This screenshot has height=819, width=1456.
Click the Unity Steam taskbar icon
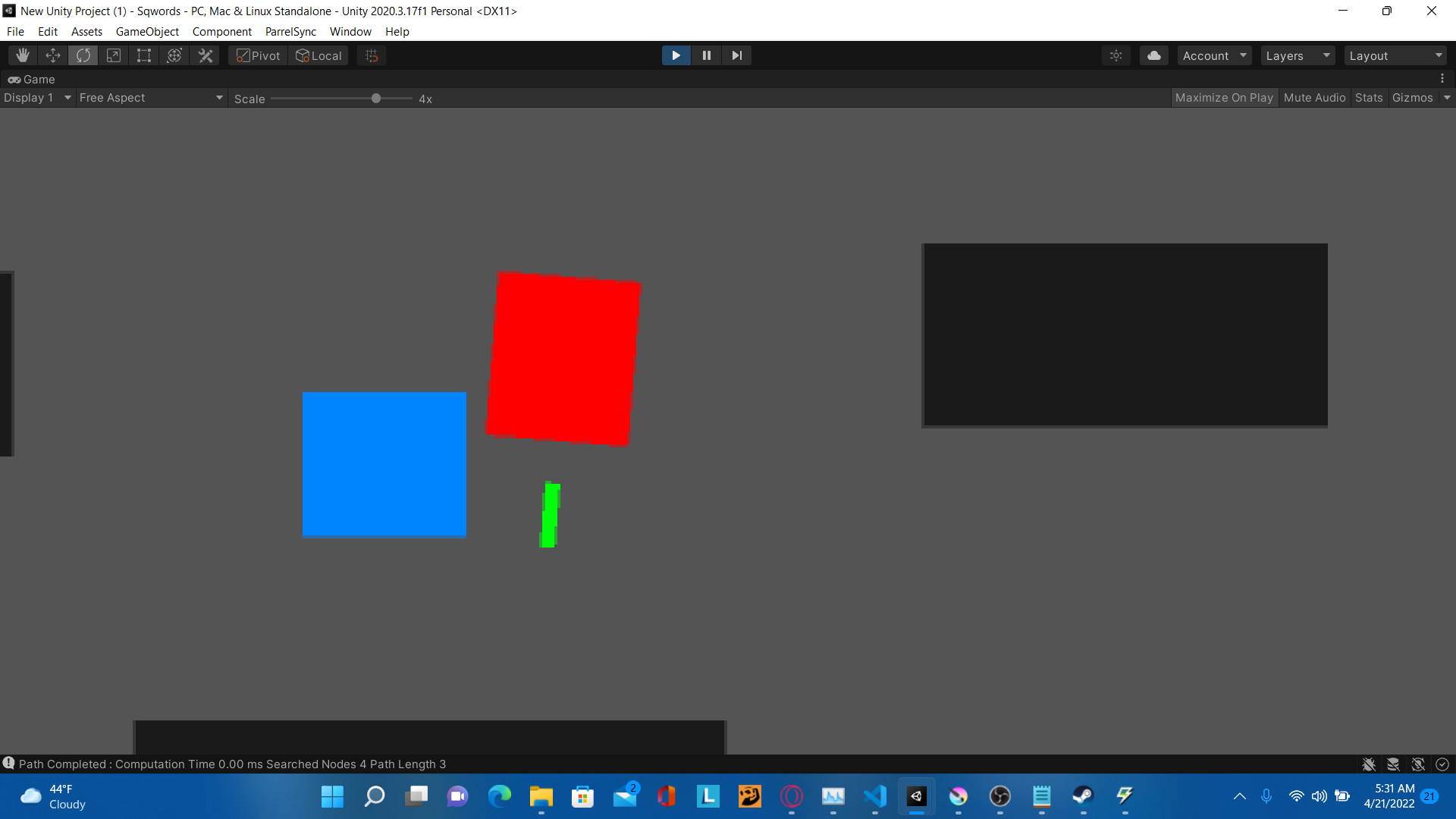point(1083,796)
